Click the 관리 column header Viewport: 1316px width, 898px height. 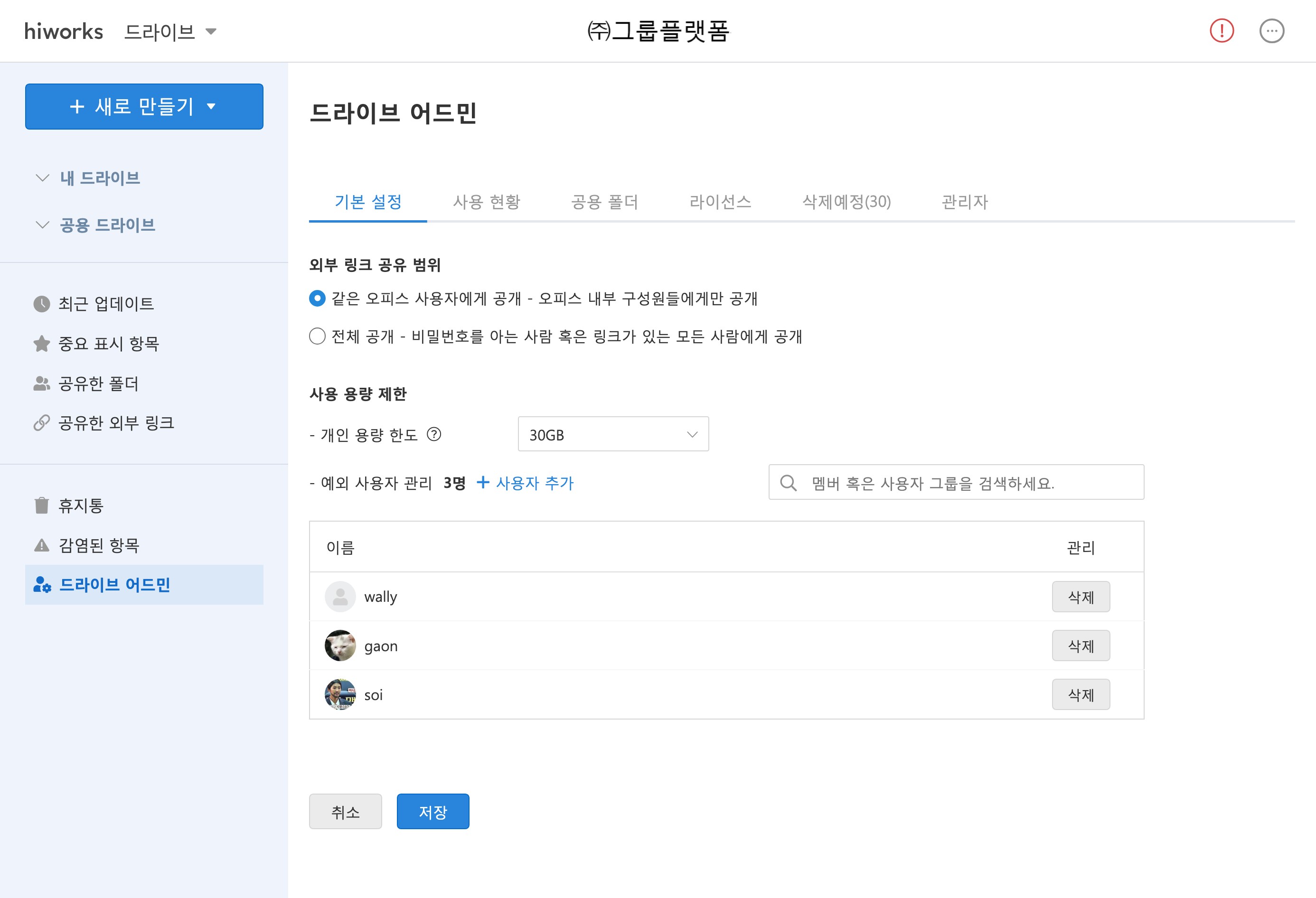1081,548
